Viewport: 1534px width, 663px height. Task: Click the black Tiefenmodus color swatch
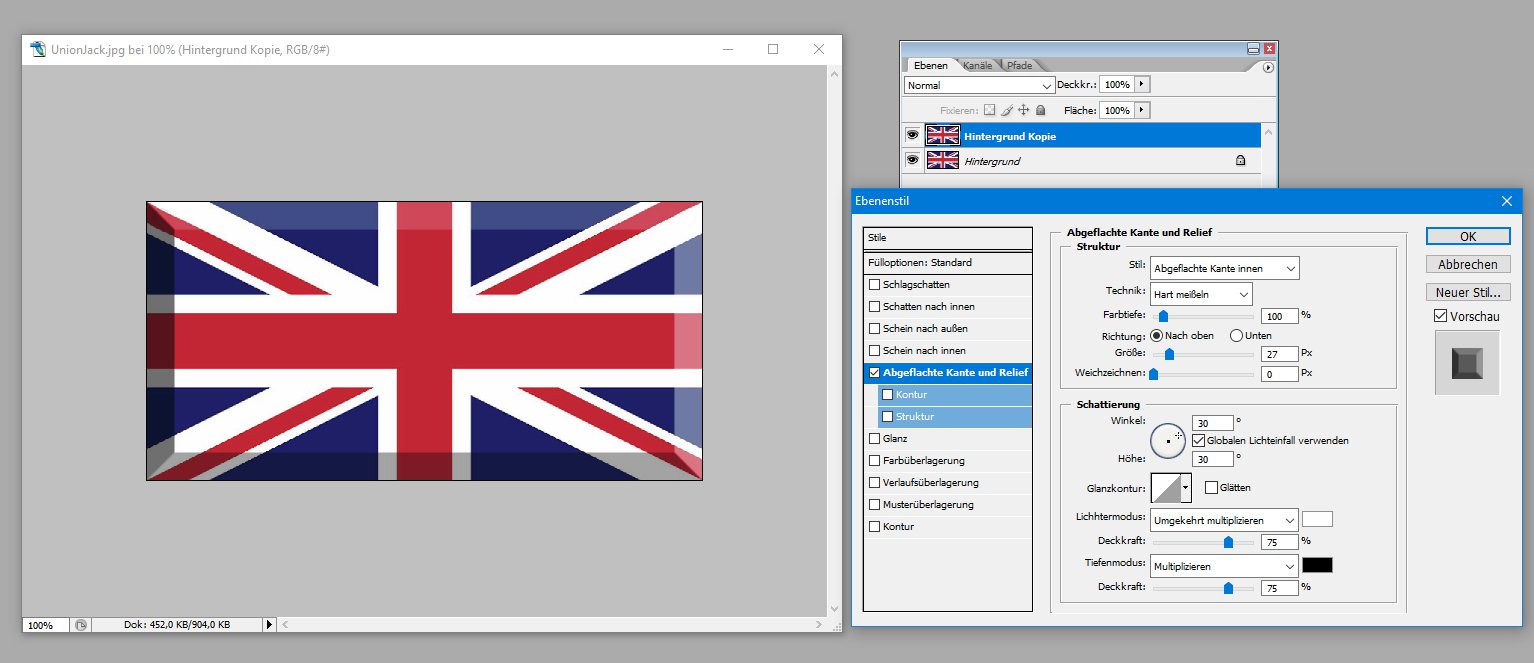pyautogui.click(x=1317, y=565)
